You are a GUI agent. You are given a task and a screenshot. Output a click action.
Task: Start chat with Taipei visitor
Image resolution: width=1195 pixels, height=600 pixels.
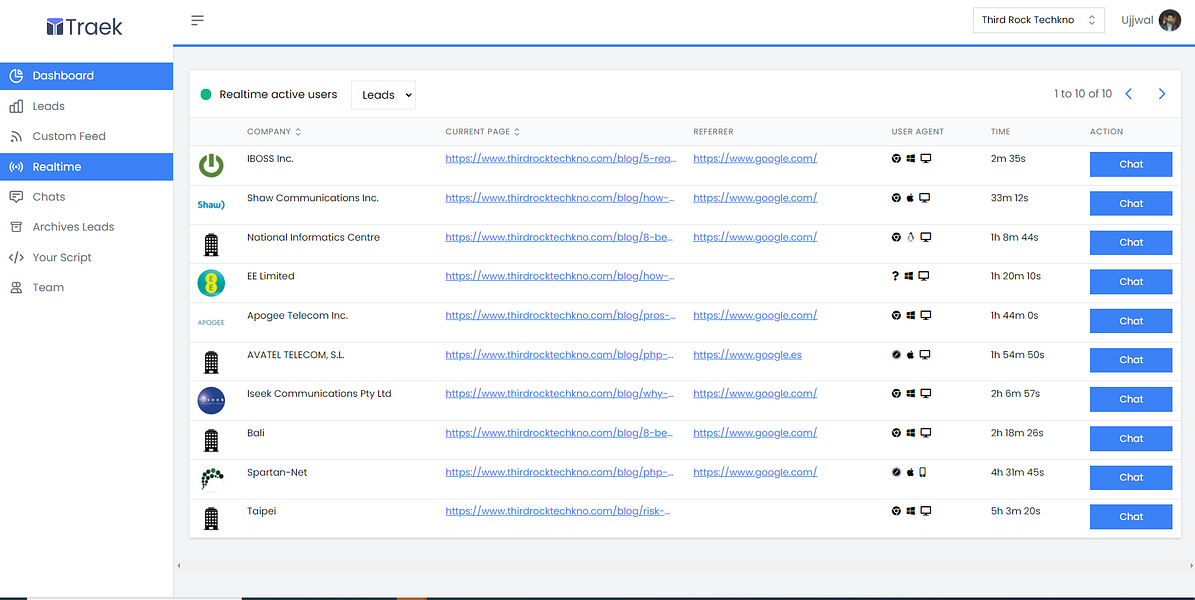pyautogui.click(x=1131, y=517)
